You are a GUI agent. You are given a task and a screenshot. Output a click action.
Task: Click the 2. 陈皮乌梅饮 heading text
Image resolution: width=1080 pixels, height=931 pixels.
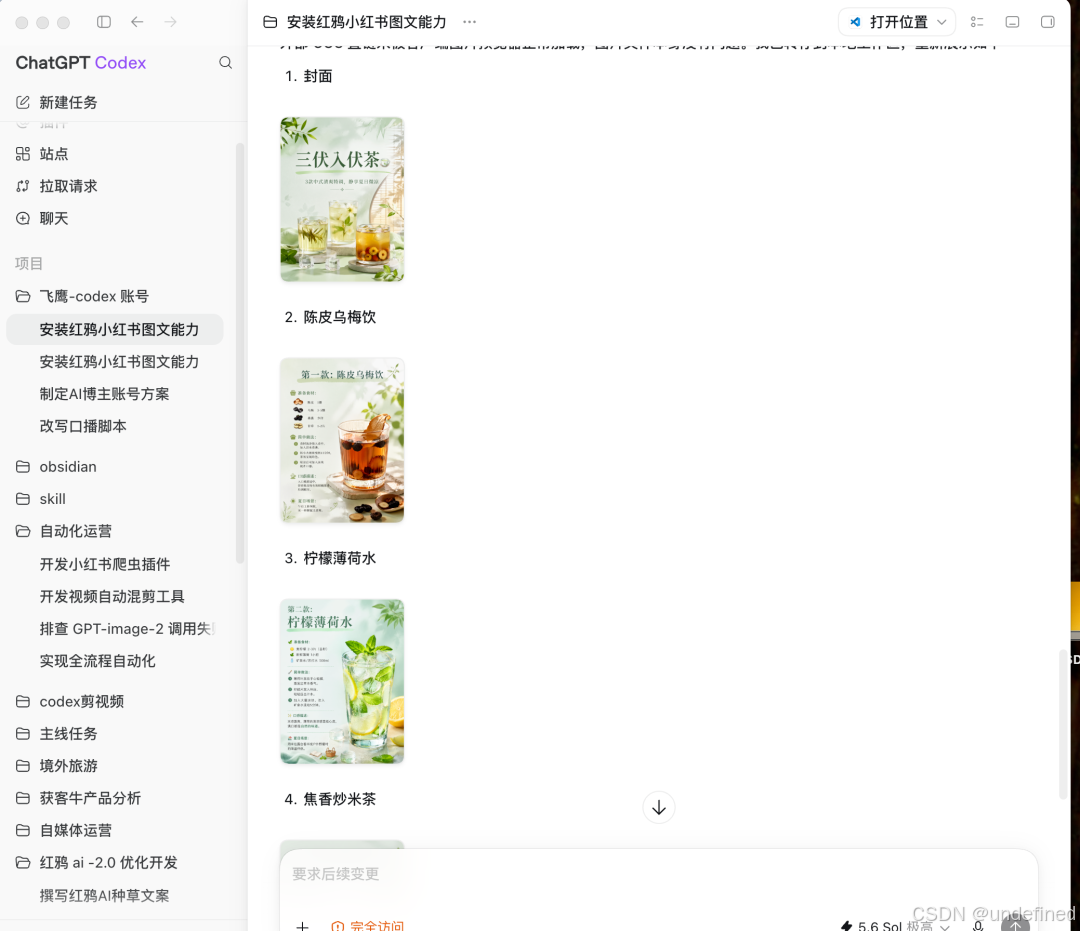[330, 317]
